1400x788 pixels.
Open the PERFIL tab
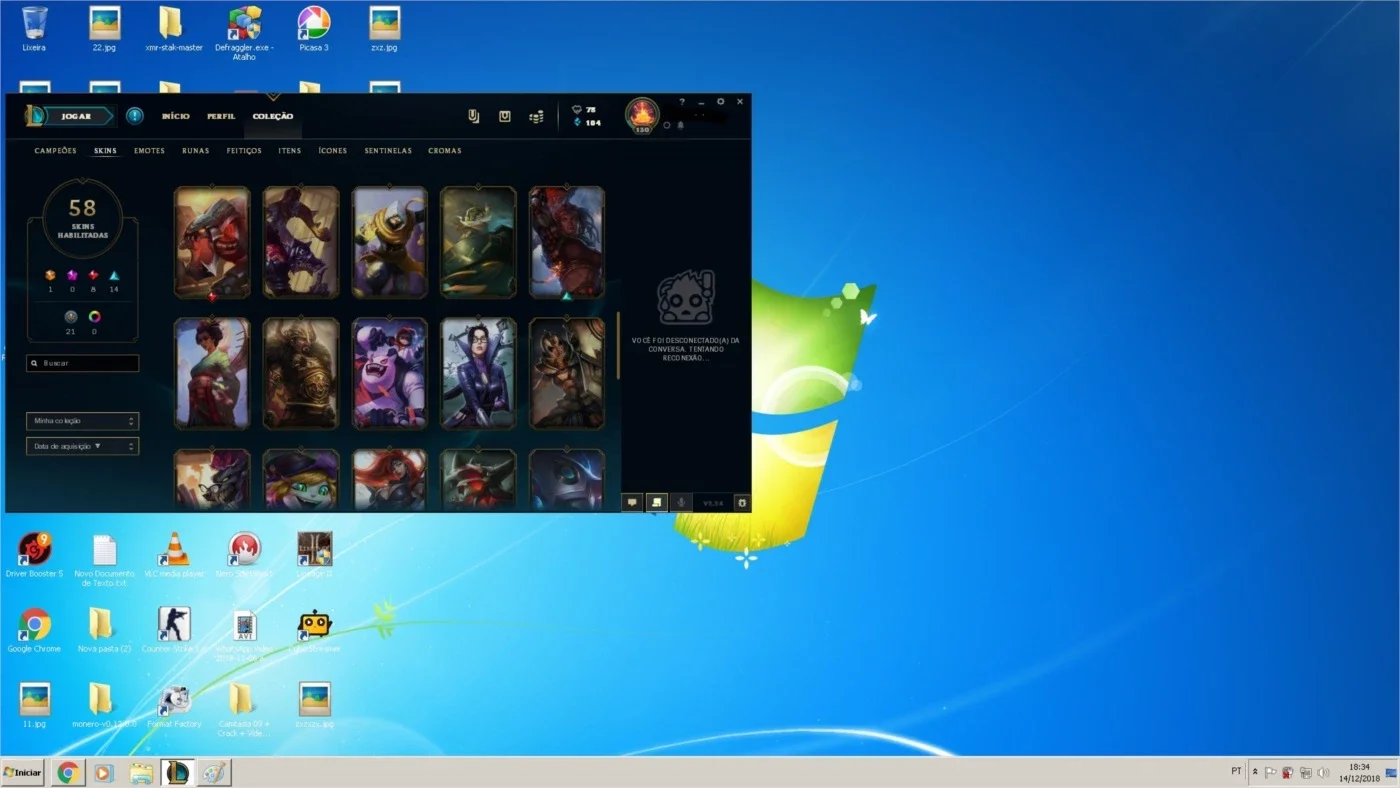click(221, 116)
